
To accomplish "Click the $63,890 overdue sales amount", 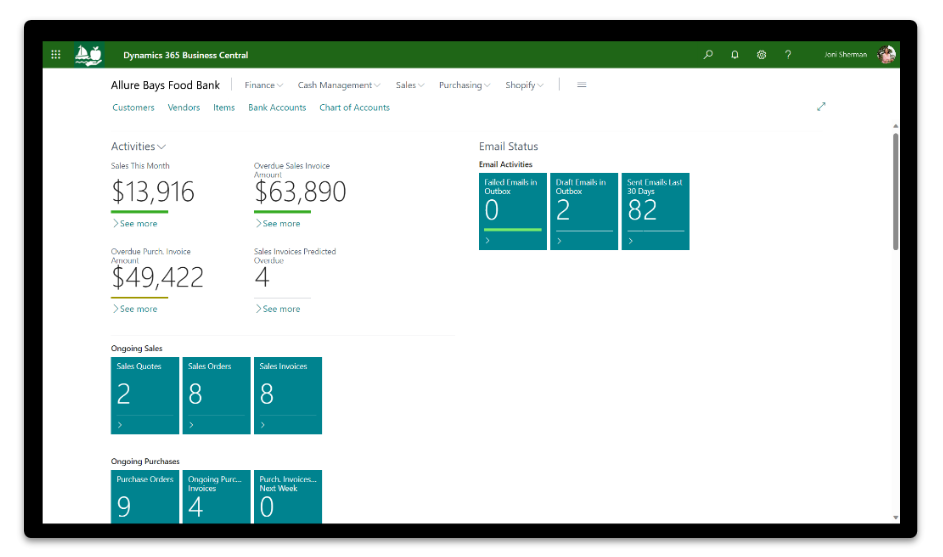I will tap(300, 192).
